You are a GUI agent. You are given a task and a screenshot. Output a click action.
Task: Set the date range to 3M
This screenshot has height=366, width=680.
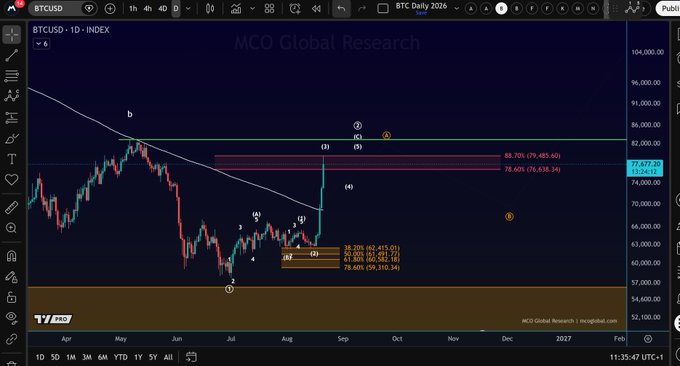[87, 357]
